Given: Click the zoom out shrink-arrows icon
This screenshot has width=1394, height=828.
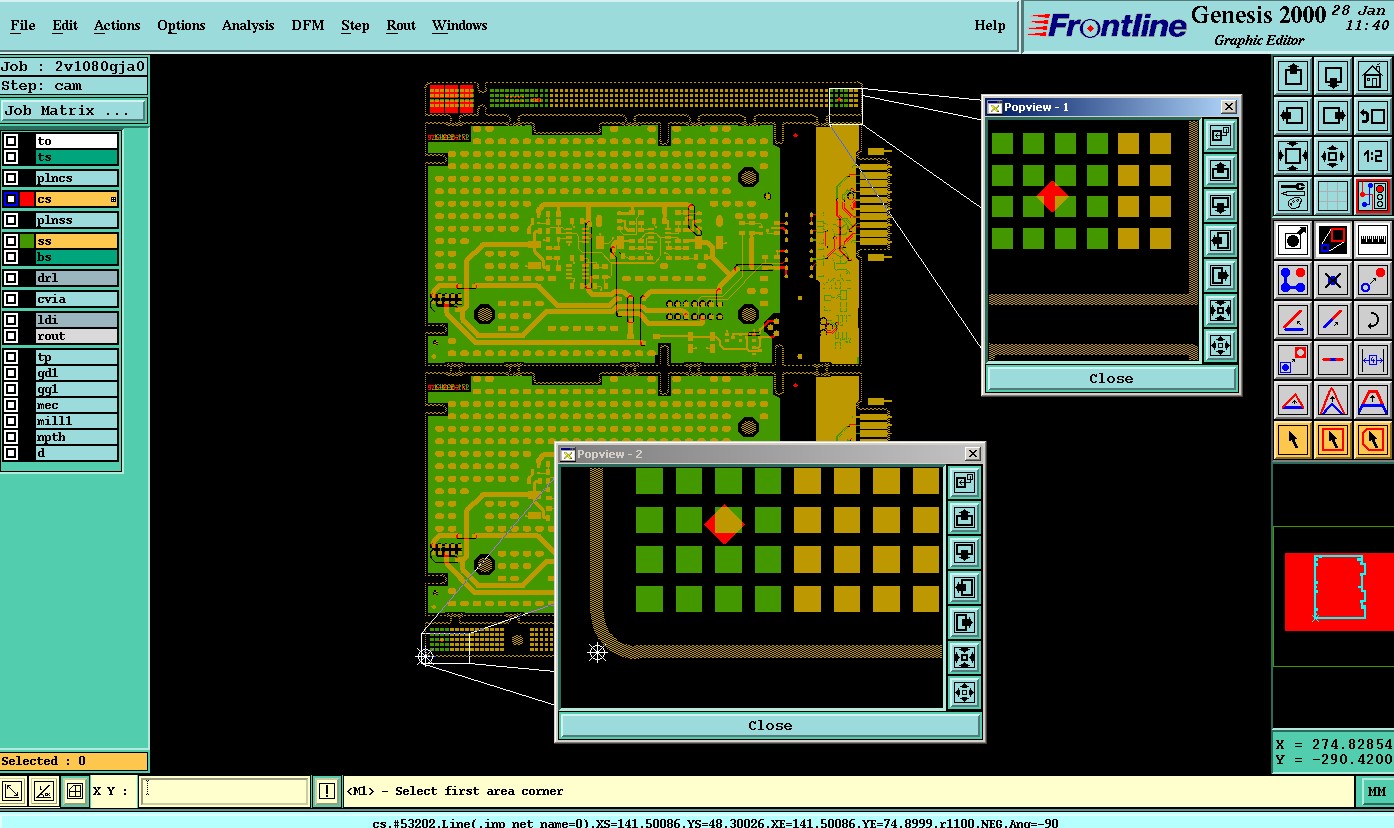Looking at the screenshot, I should click(x=1333, y=156).
